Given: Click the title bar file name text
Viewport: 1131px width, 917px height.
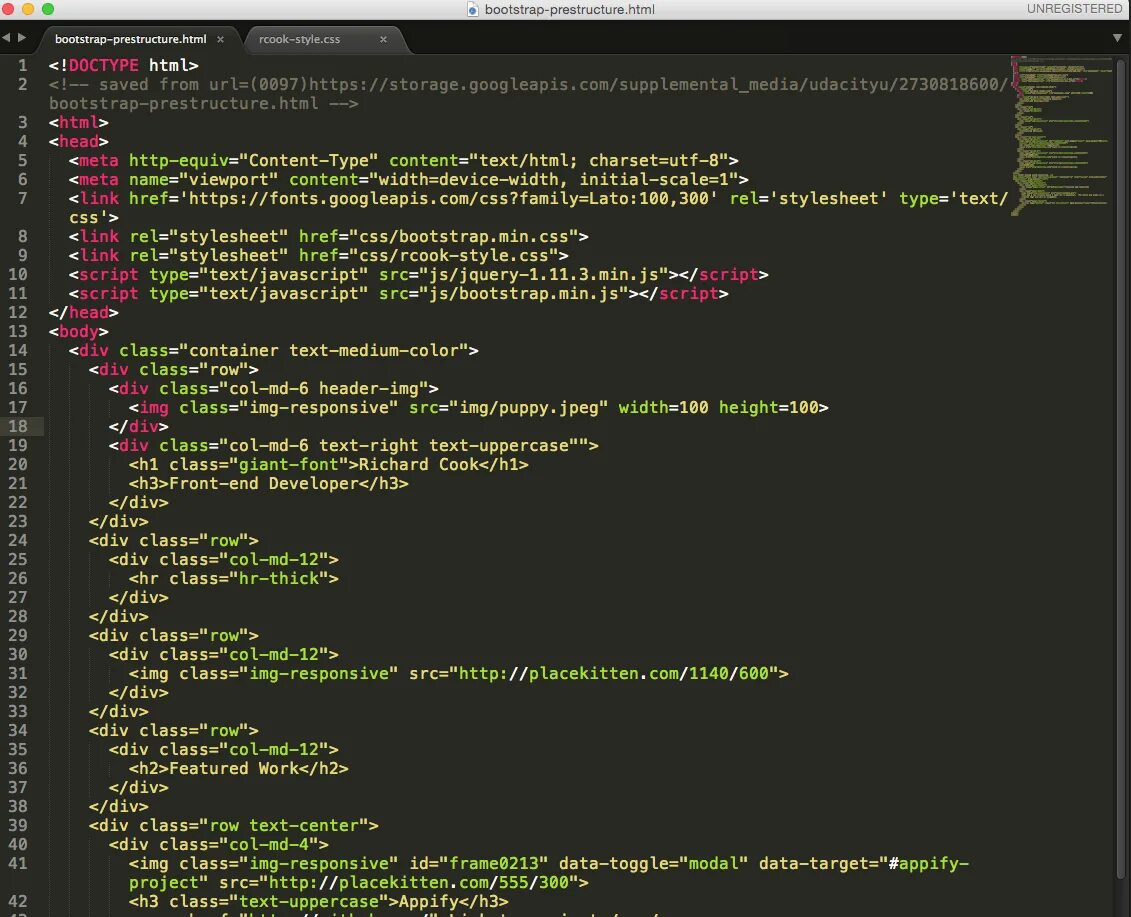Looking at the screenshot, I should click(x=570, y=9).
